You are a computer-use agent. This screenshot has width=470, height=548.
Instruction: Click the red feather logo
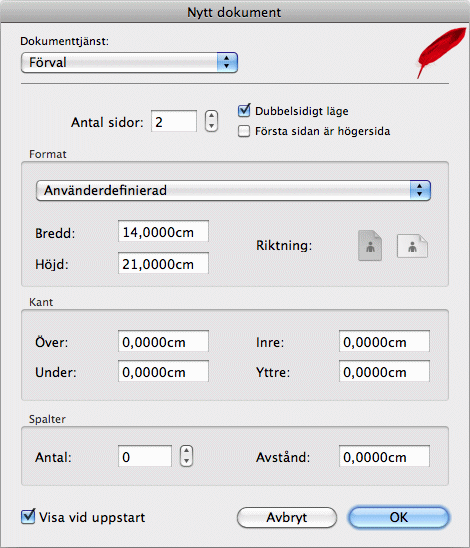441,52
